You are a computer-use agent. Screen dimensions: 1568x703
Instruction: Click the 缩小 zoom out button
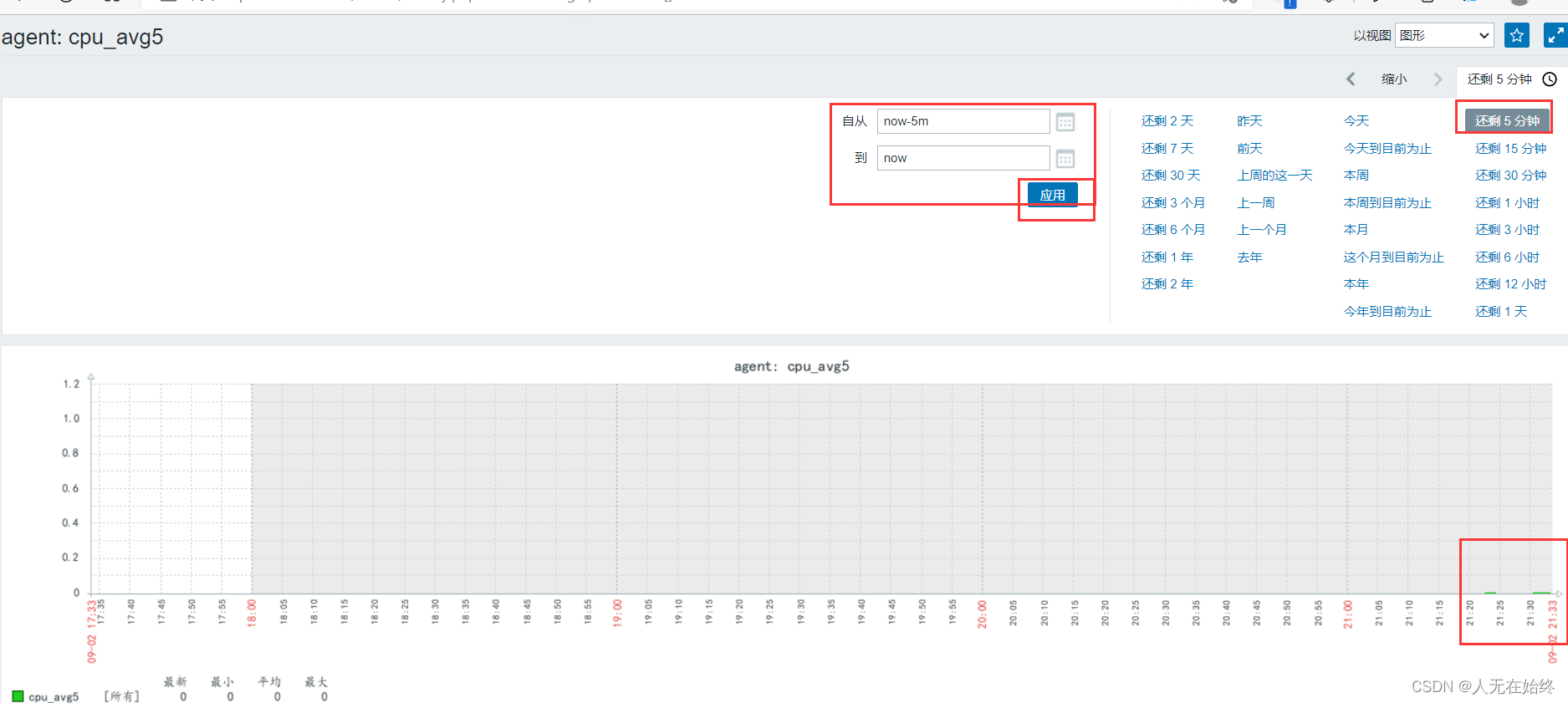click(x=1394, y=79)
